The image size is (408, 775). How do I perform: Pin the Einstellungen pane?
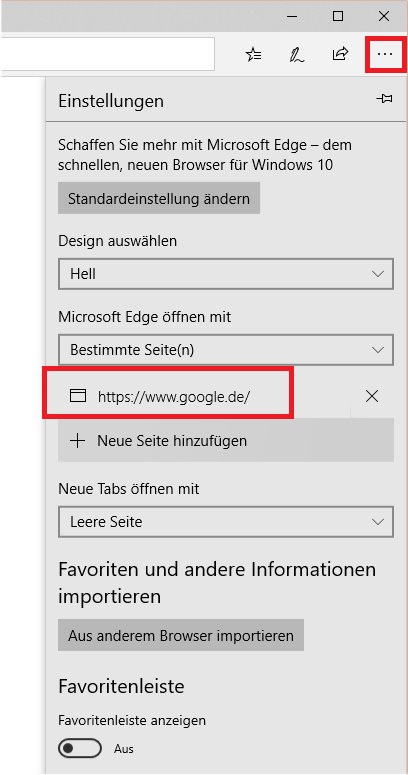[384, 99]
